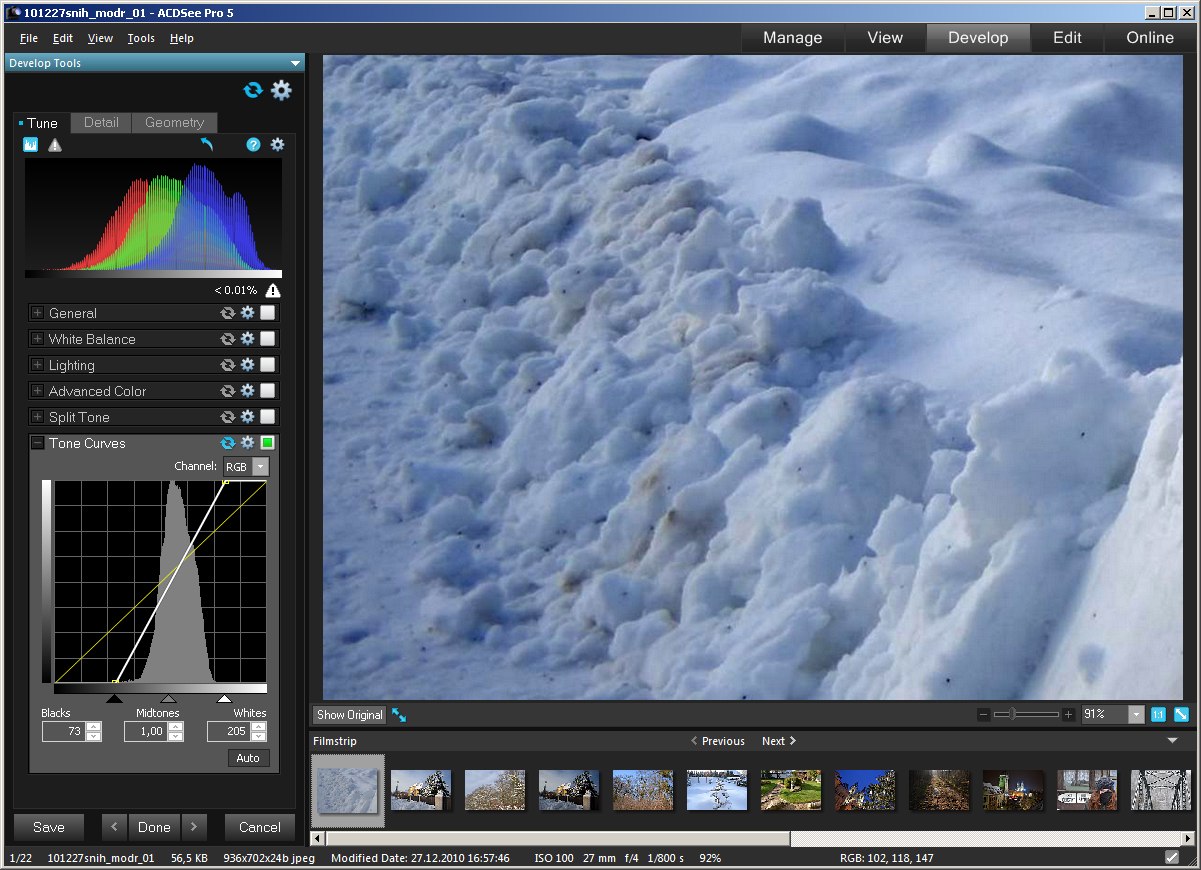Select the second filmstrip thumbnail
This screenshot has width=1201, height=870.
tap(421, 790)
